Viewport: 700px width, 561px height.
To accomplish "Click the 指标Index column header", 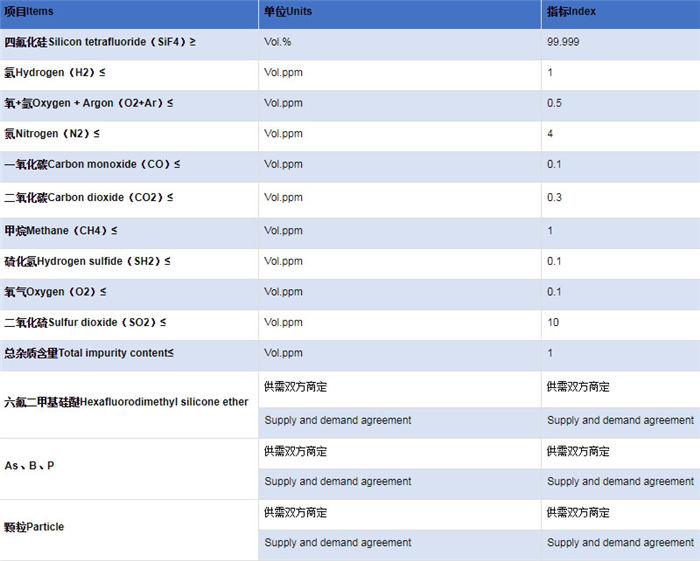I will (573, 11).
